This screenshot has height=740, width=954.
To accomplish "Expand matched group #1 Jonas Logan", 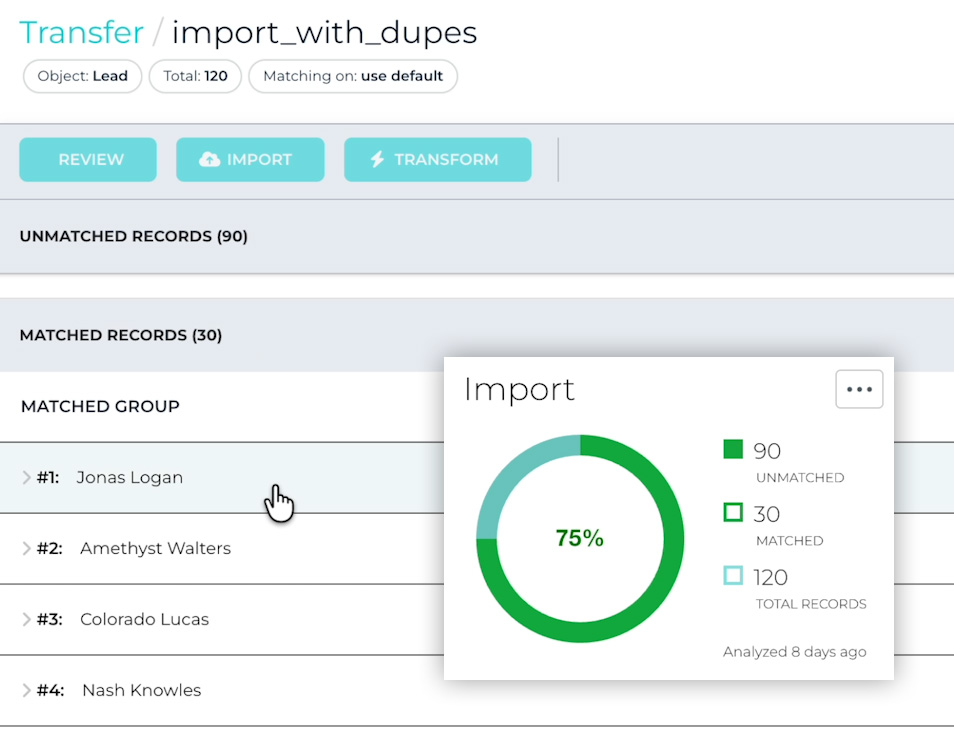I will tap(27, 477).
